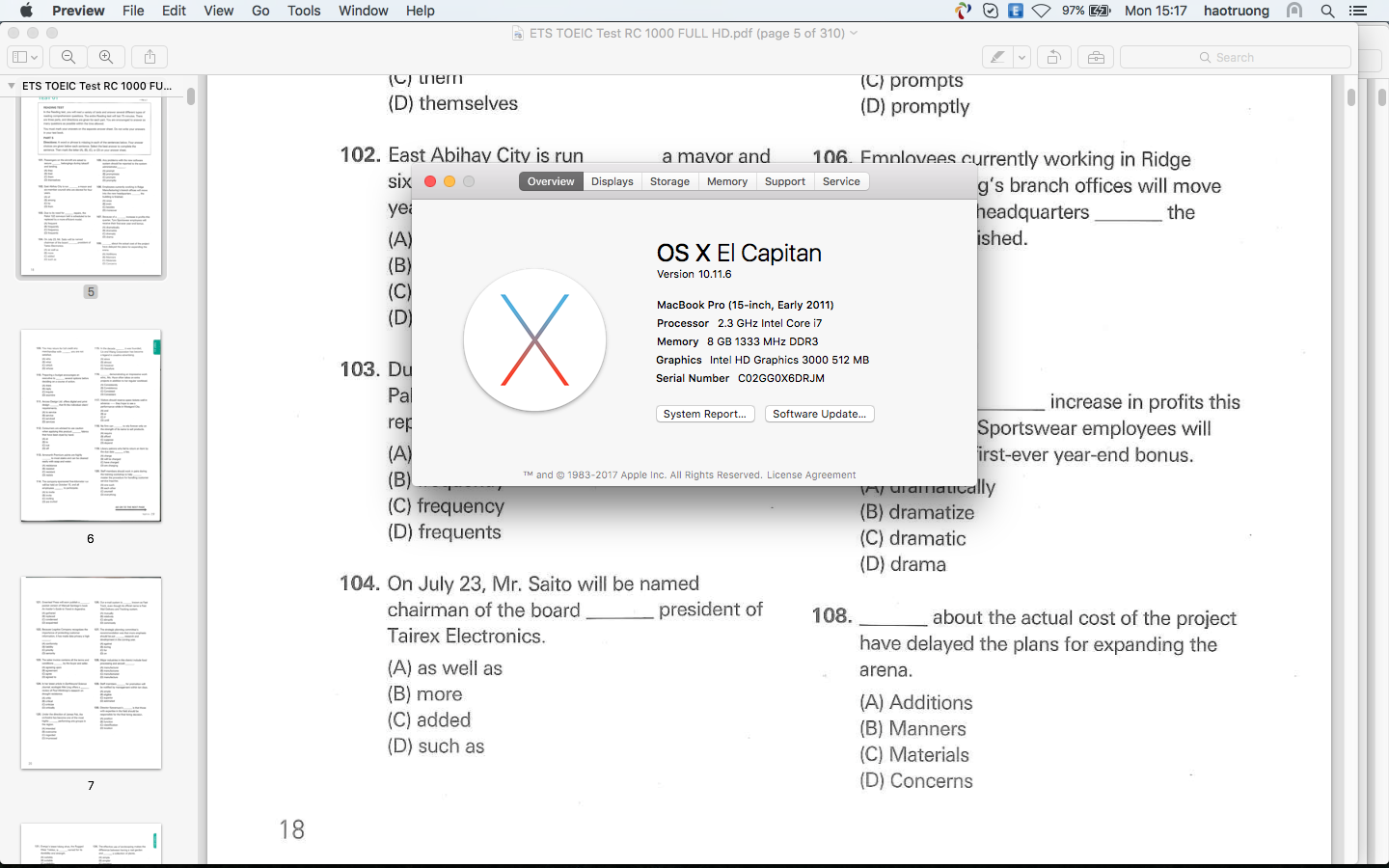Click the Zoom In magnifier button
1389x868 pixels.
106,57
